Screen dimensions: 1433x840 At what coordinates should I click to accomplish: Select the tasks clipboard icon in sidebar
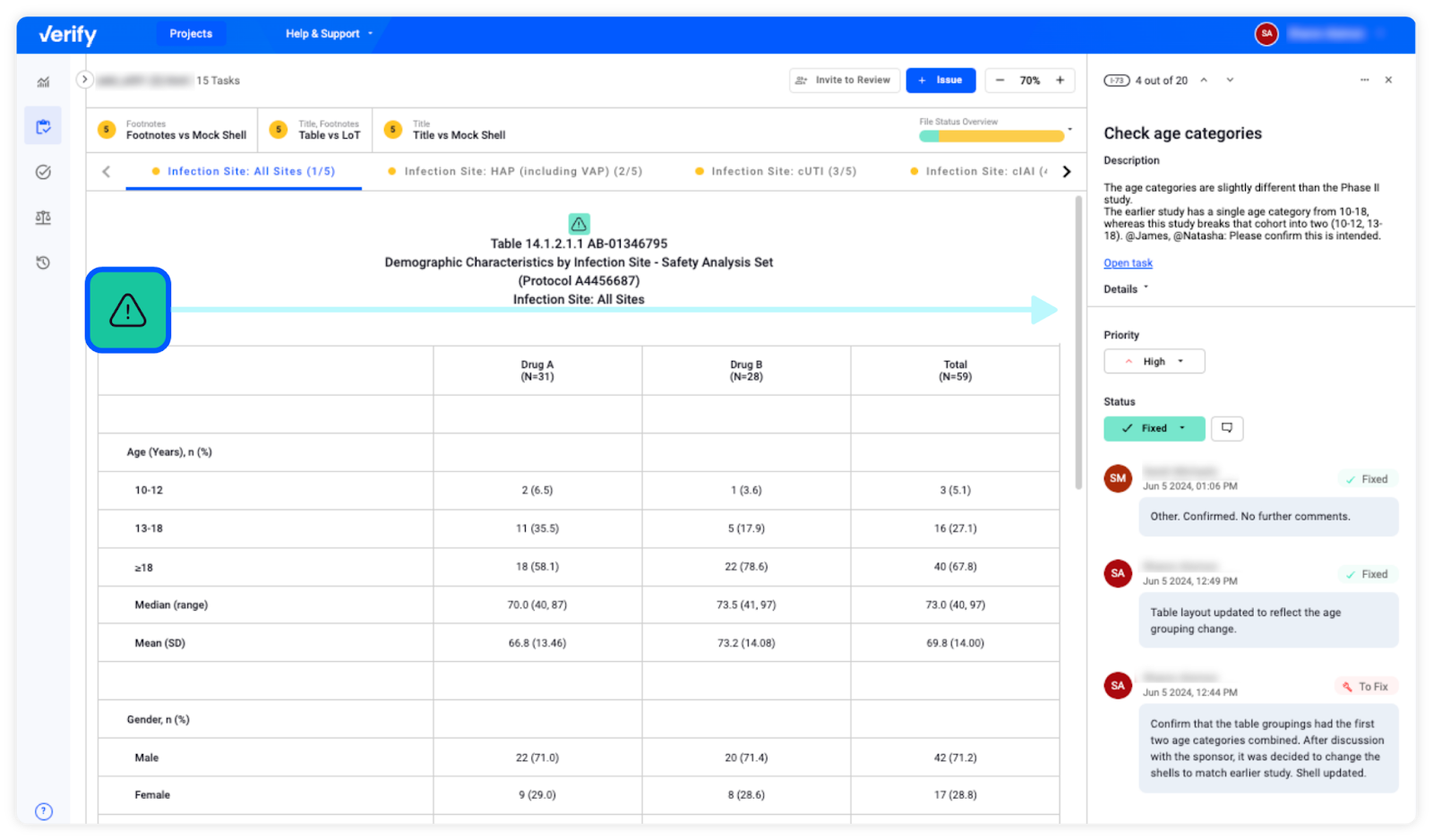coord(42,125)
